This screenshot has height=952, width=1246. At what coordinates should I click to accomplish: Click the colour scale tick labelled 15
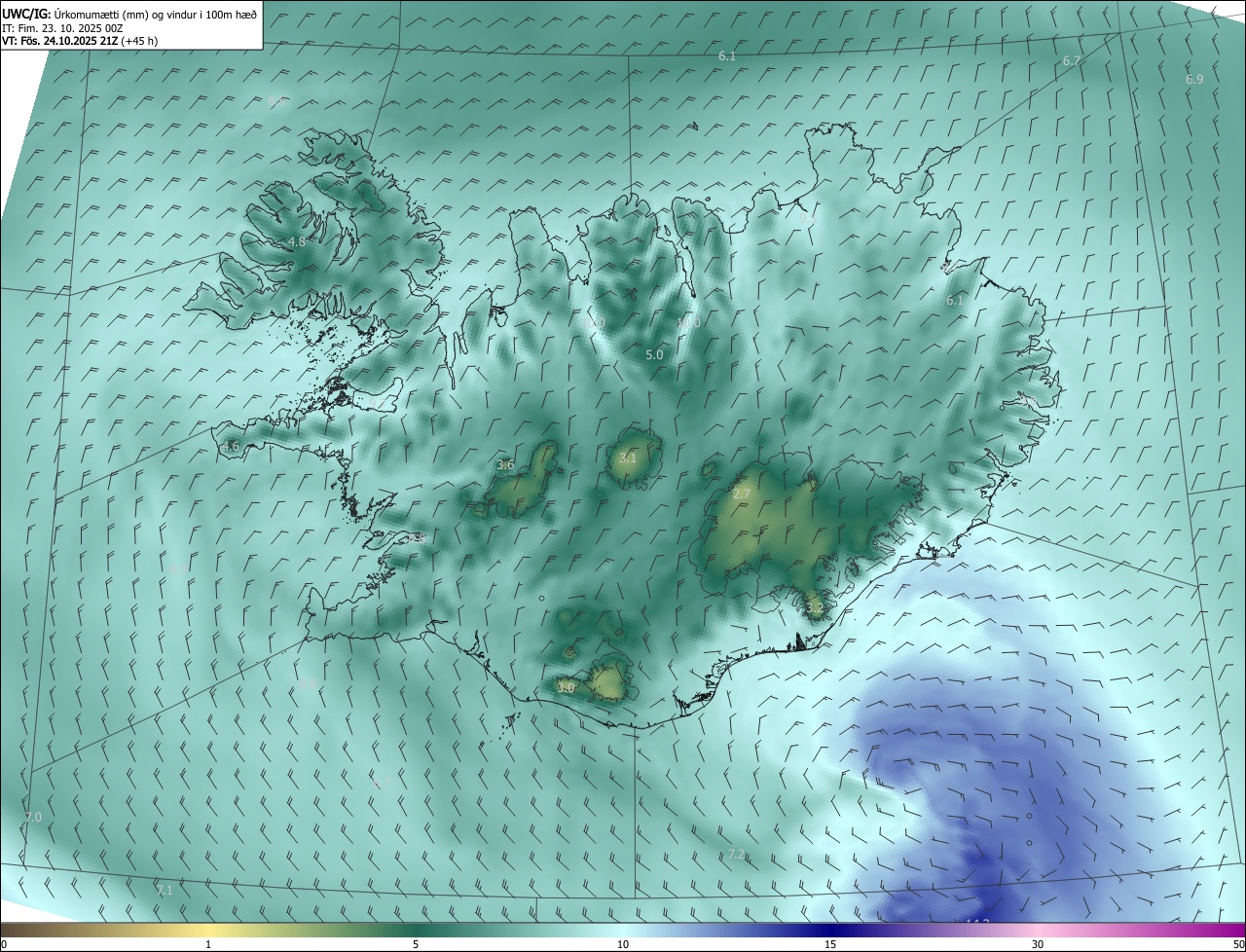[x=830, y=944]
